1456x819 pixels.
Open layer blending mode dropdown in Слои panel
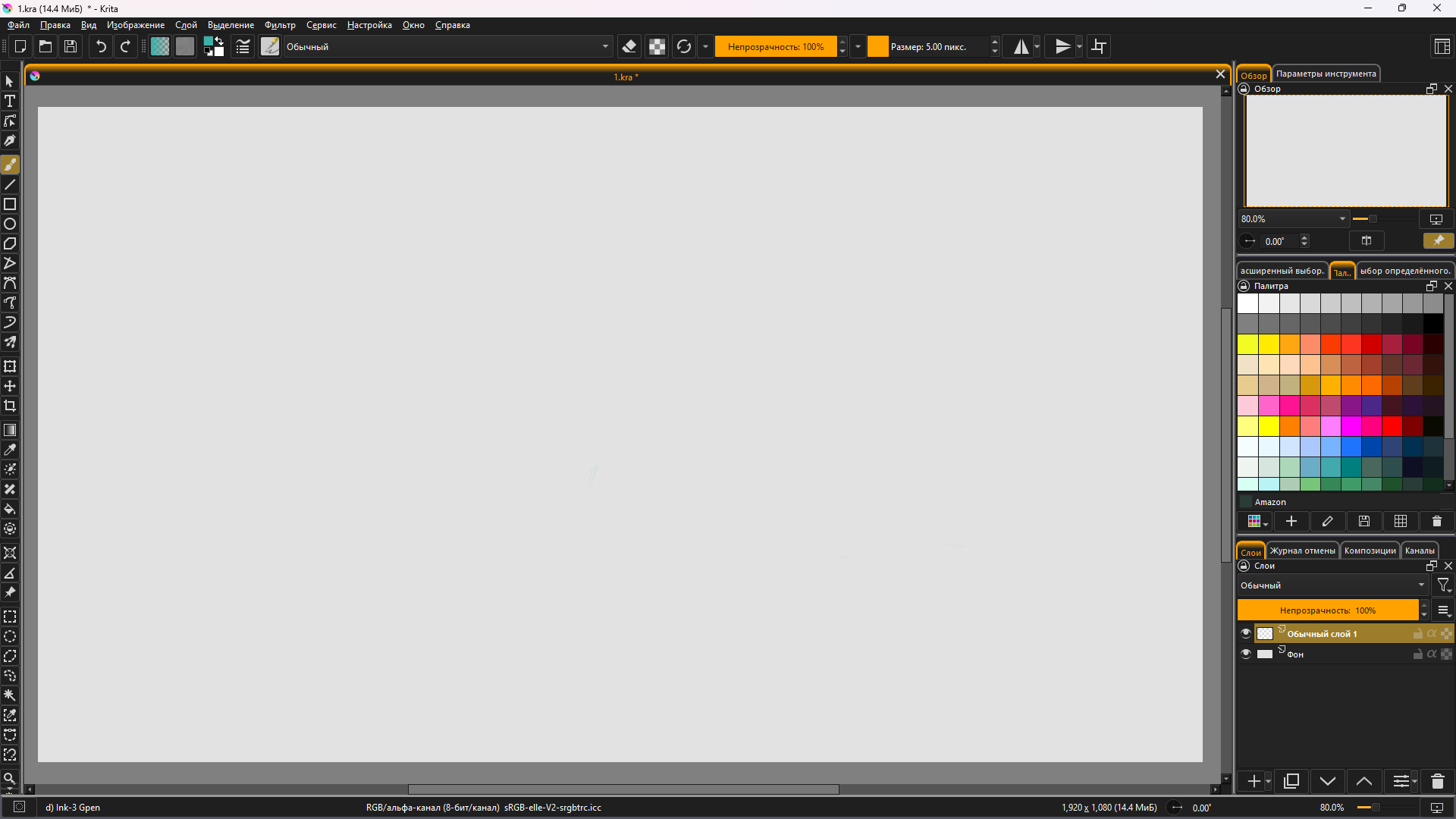click(x=1332, y=585)
